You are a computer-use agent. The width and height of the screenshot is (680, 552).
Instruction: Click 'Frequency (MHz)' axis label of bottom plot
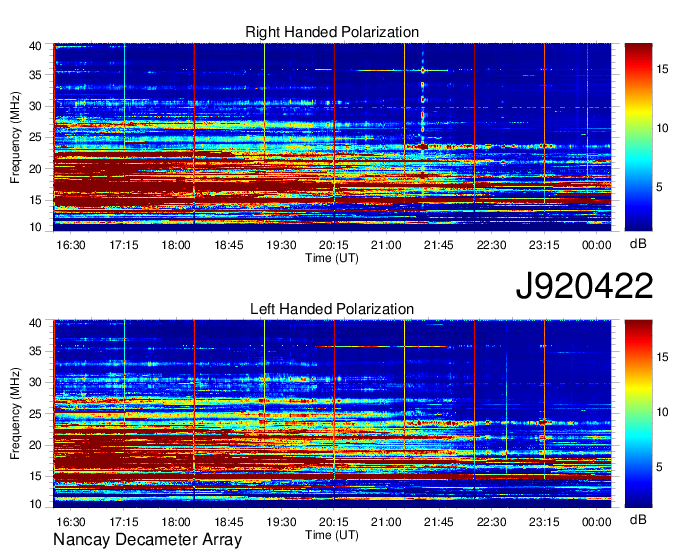tap(15, 414)
